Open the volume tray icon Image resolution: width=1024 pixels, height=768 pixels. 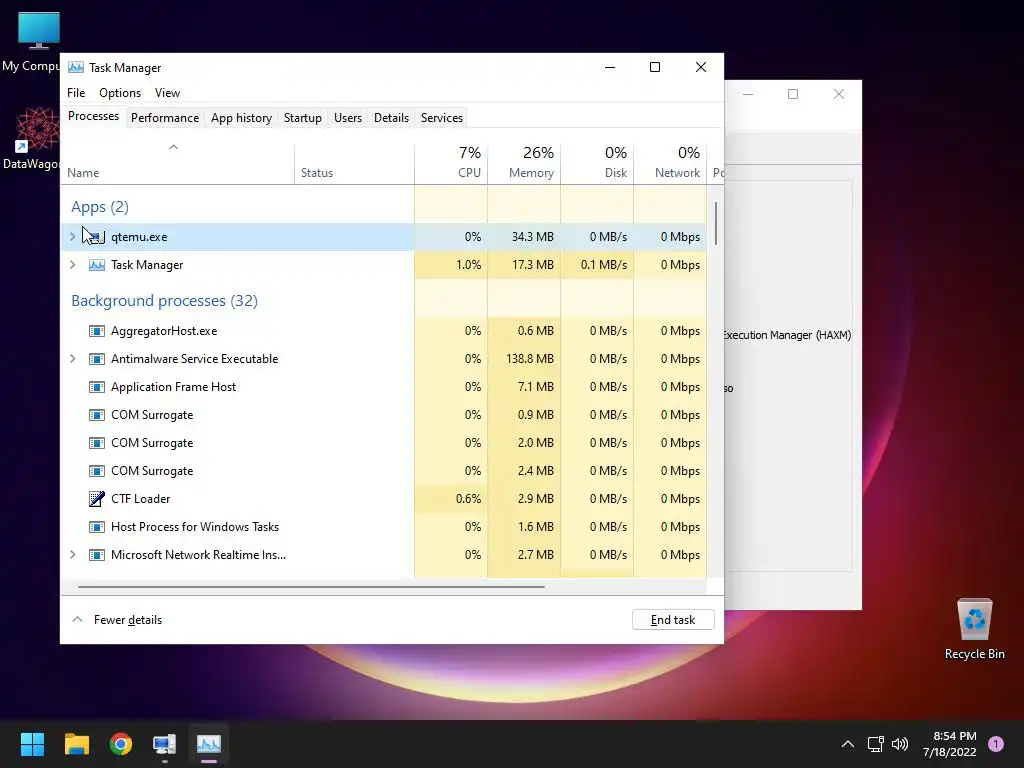tap(900, 744)
